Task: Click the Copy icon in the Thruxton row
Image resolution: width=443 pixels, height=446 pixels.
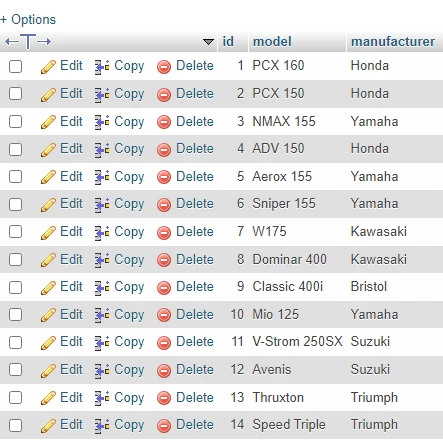Action: pos(102,398)
